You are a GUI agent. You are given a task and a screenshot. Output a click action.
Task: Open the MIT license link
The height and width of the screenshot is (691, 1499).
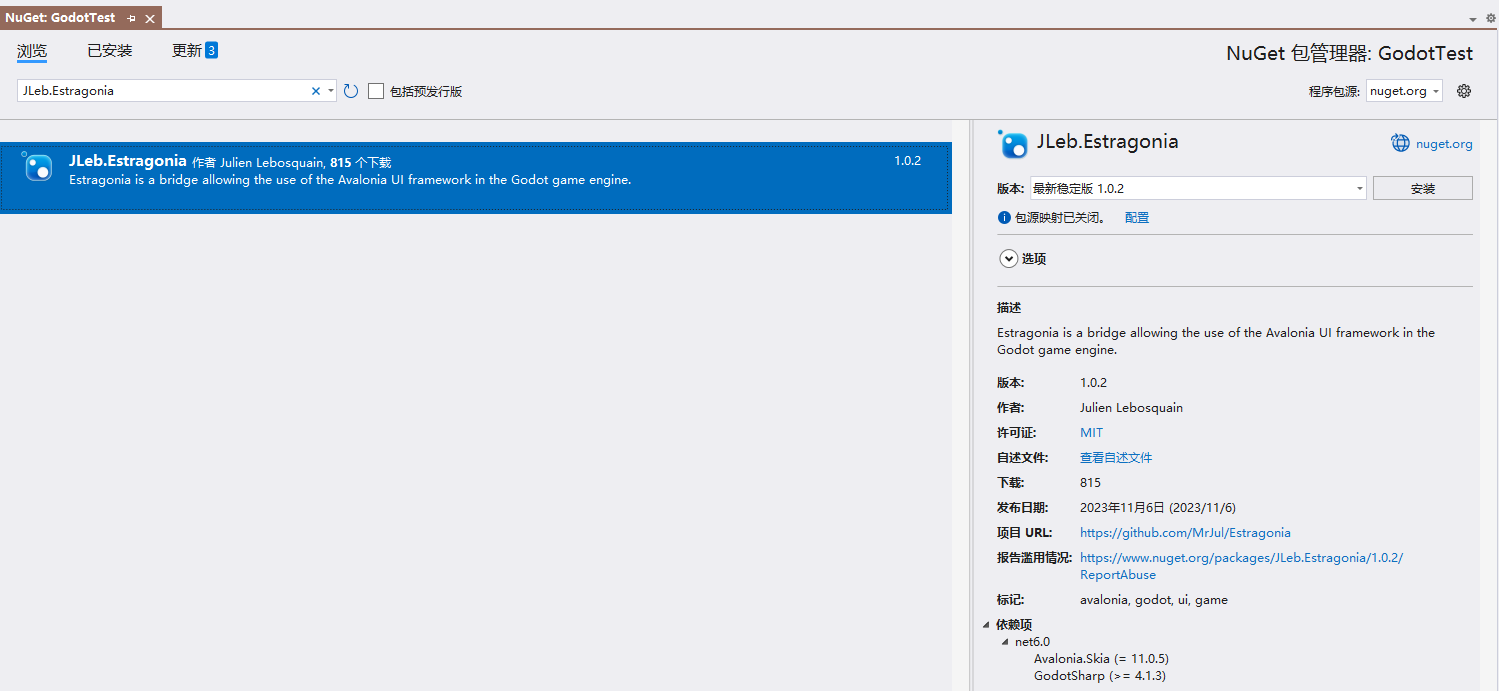pos(1091,433)
